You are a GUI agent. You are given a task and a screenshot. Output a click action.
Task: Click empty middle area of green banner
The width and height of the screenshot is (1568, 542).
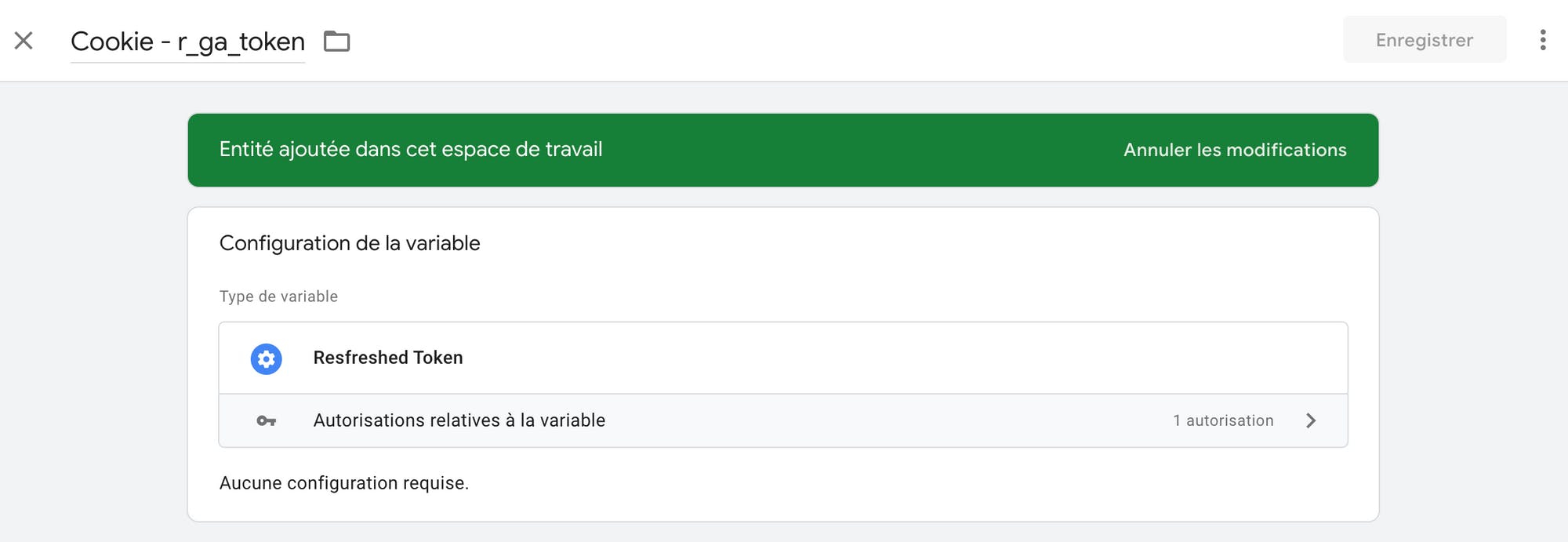point(862,150)
